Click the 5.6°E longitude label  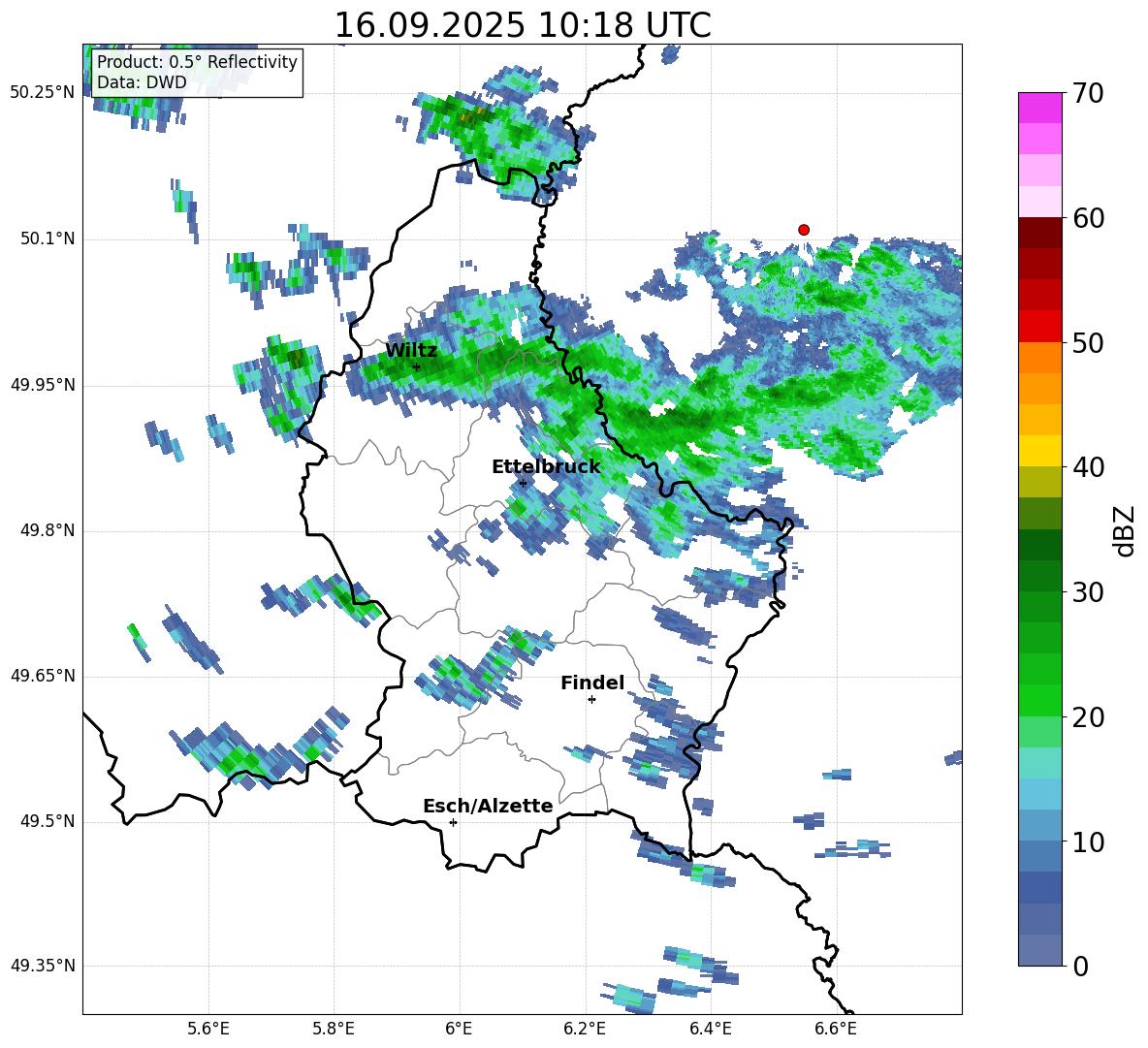[x=208, y=1030]
